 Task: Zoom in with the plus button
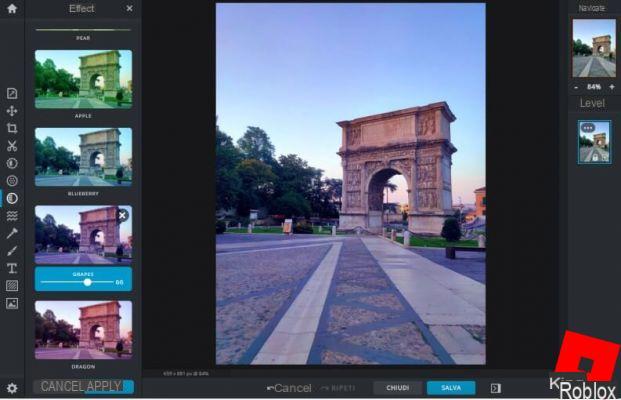click(x=612, y=87)
